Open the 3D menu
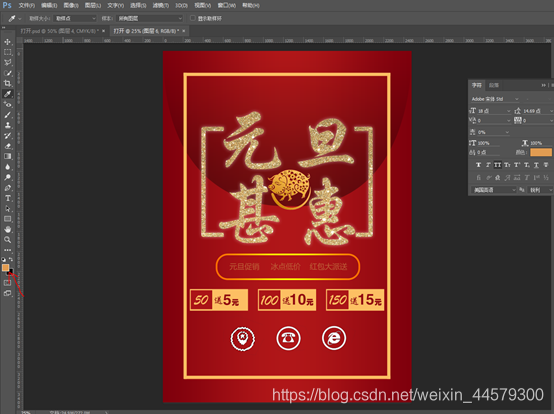The image size is (554, 414). coord(181,5)
